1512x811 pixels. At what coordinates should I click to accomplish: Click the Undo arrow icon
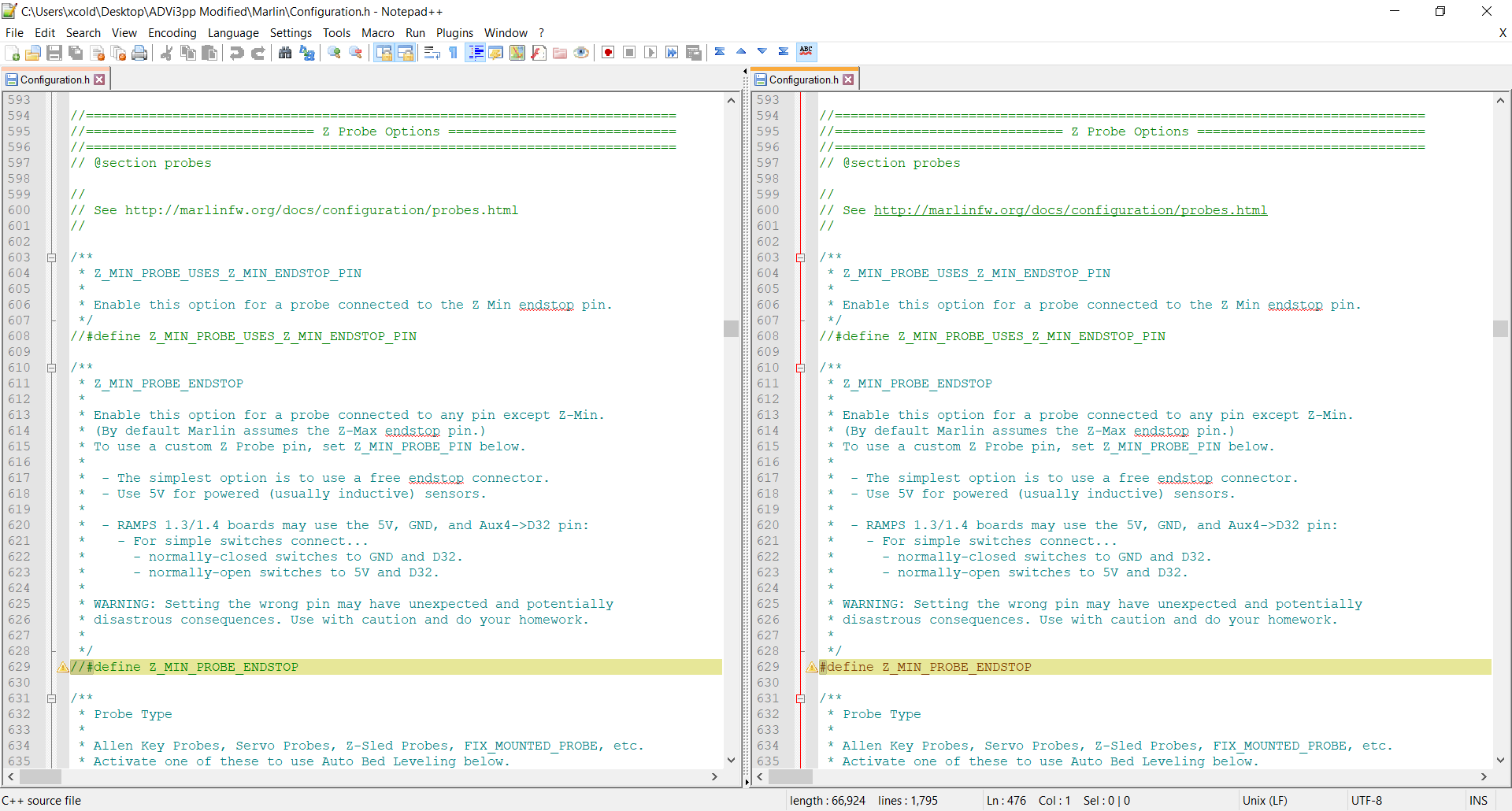pyautogui.click(x=236, y=53)
